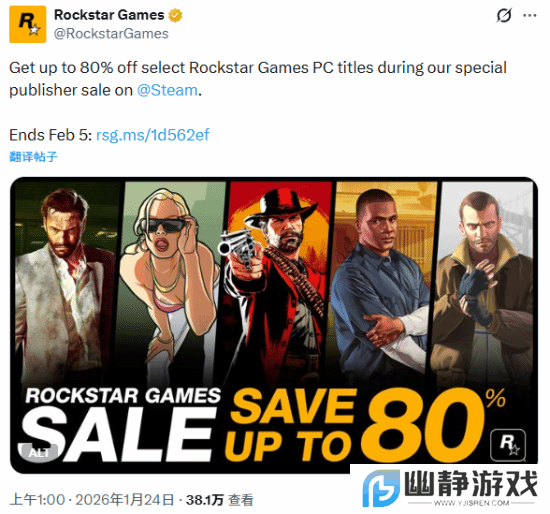Click 翻译帖子 to translate the post
550x514 pixels.
[x=33, y=156]
